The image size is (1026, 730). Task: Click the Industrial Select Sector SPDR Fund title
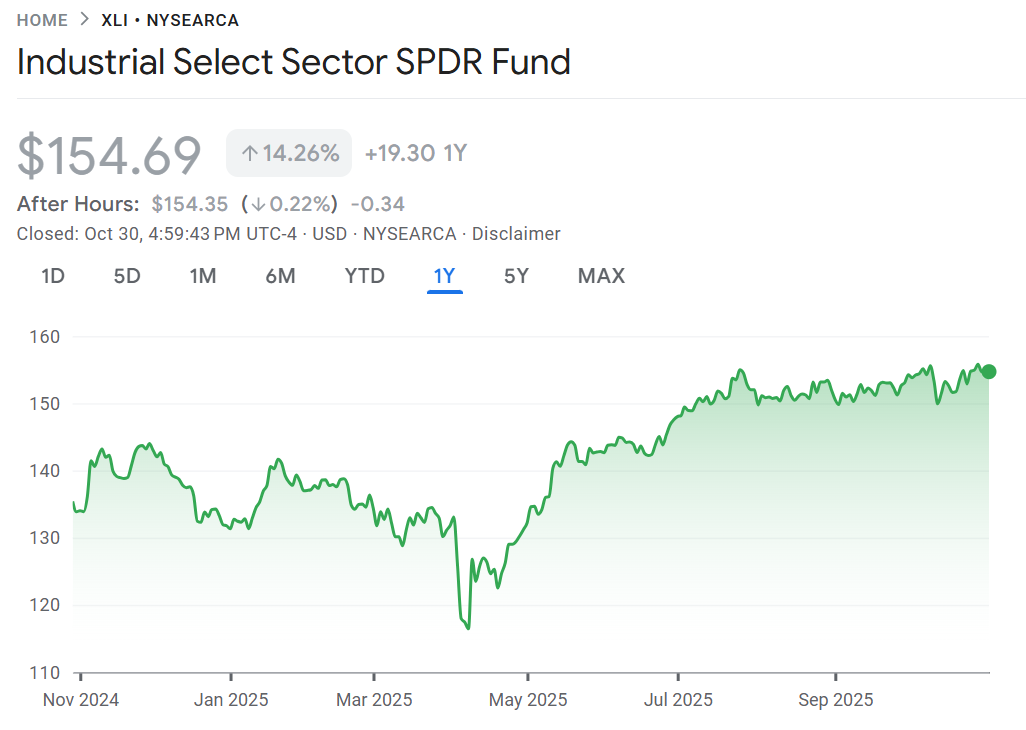tap(294, 62)
